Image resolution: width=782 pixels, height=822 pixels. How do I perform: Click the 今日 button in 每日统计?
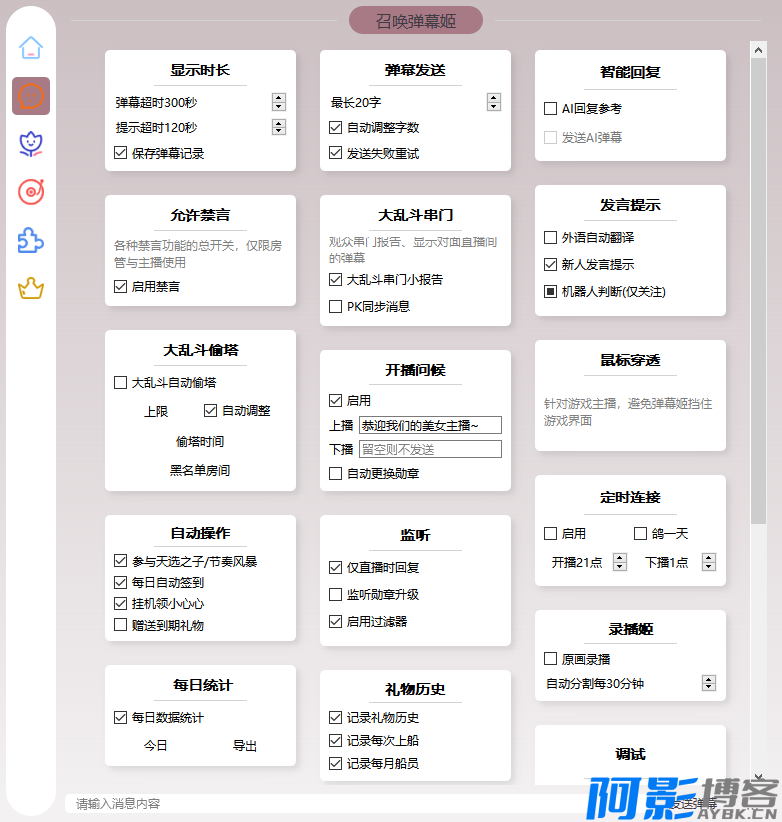155,746
